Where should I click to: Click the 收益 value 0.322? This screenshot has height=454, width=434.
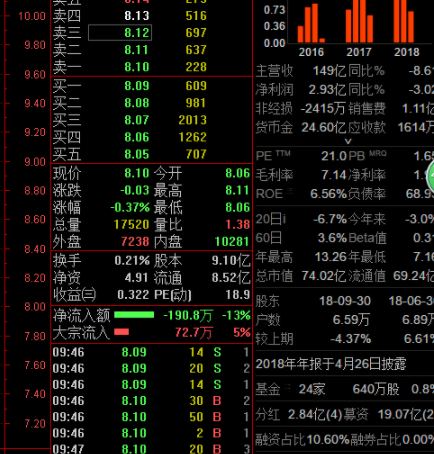pos(133,295)
